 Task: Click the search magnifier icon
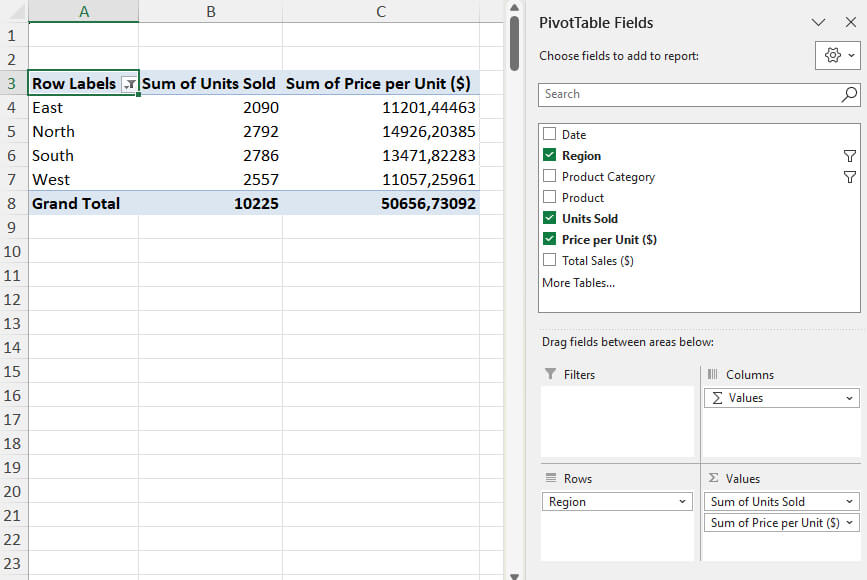click(849, 94)
